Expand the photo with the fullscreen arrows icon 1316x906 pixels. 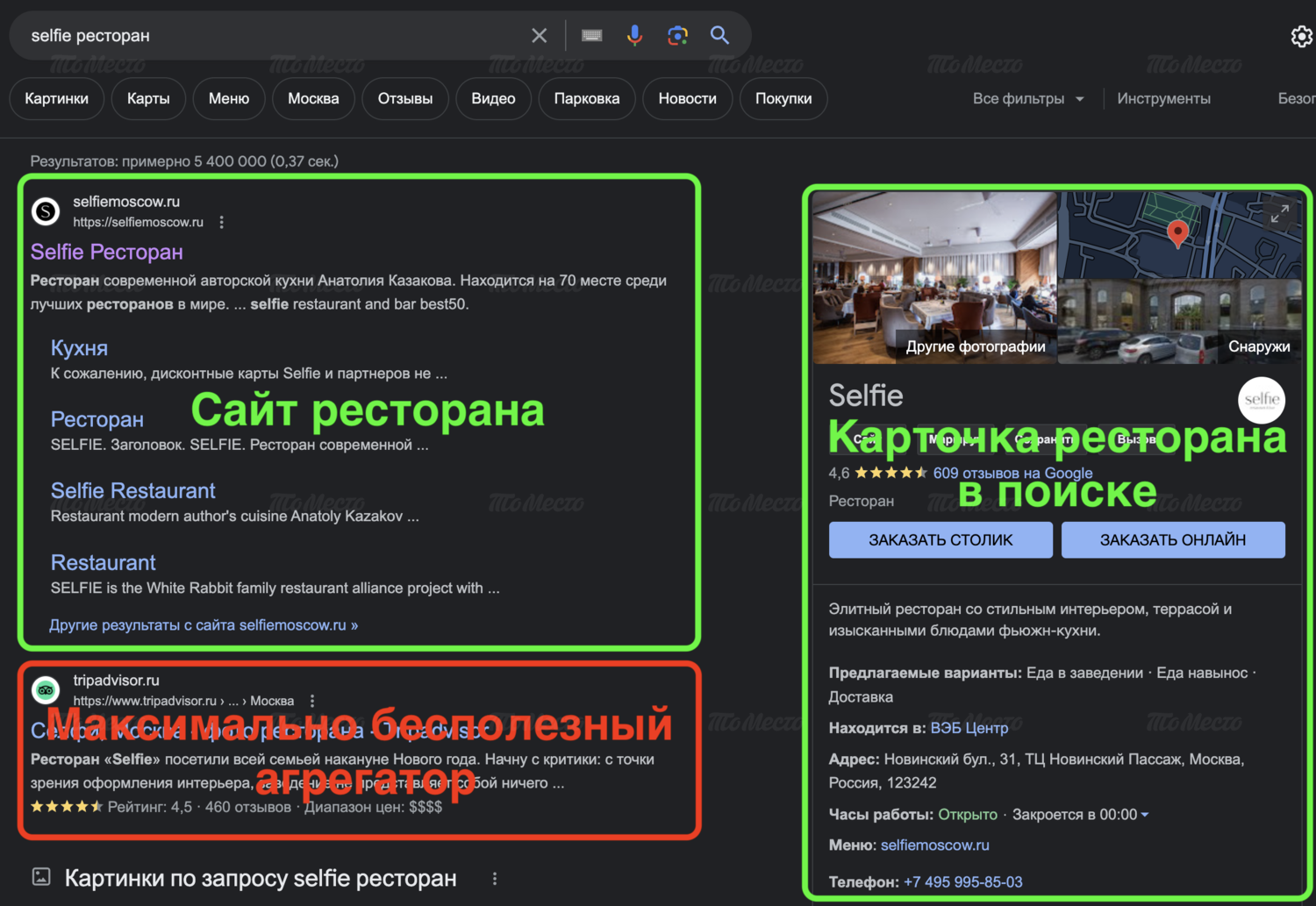pyautogui.click(x=1280, y=214)
